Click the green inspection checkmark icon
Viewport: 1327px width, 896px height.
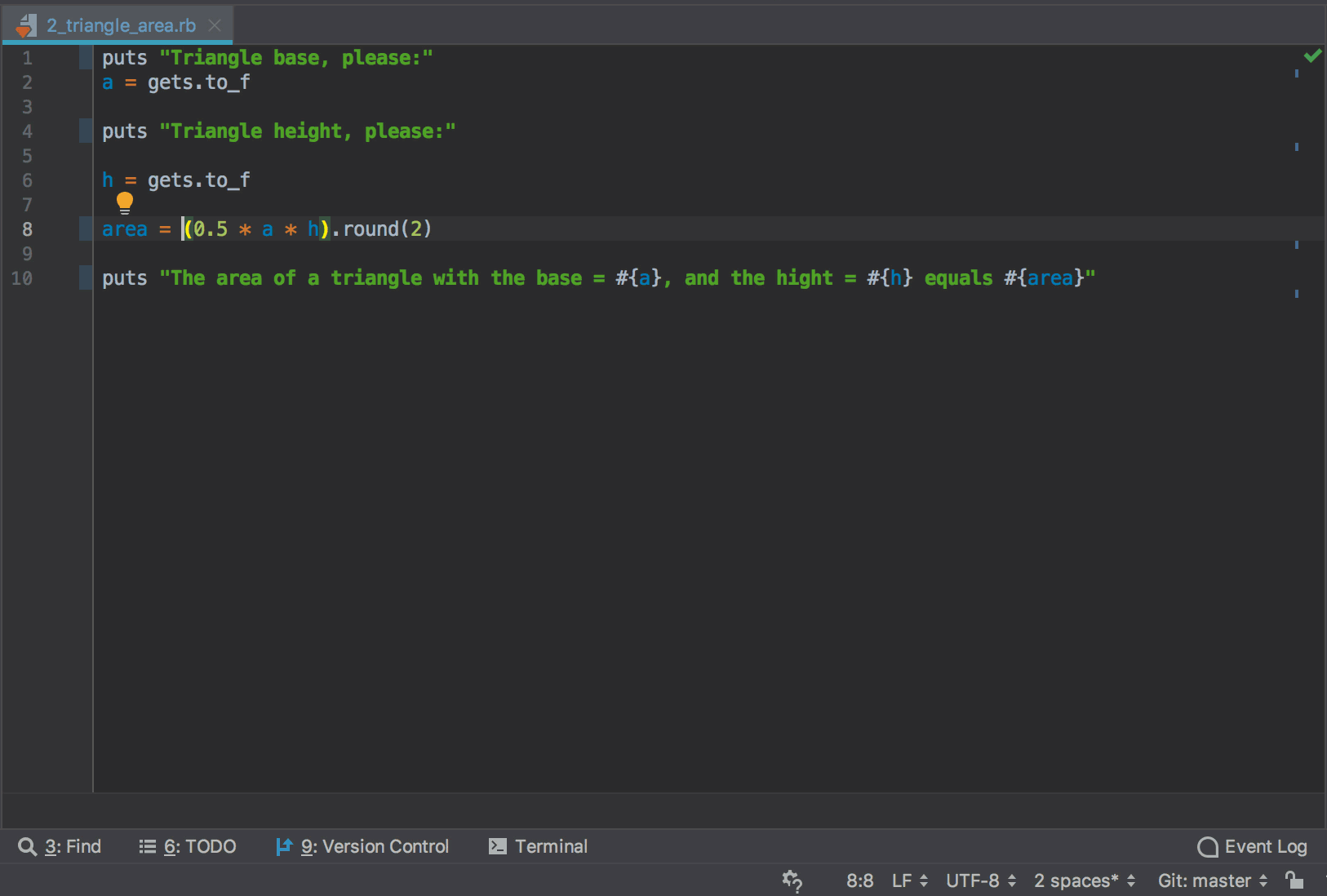[x=1312, y=55]
